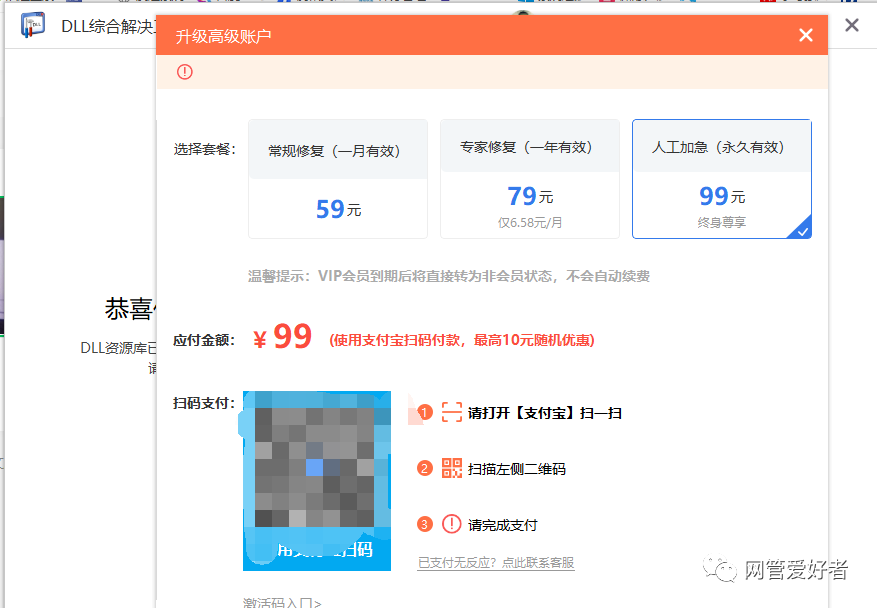
Task: Open the 已支付无反应？点此联系客服 link
Action: pos(496,563)
